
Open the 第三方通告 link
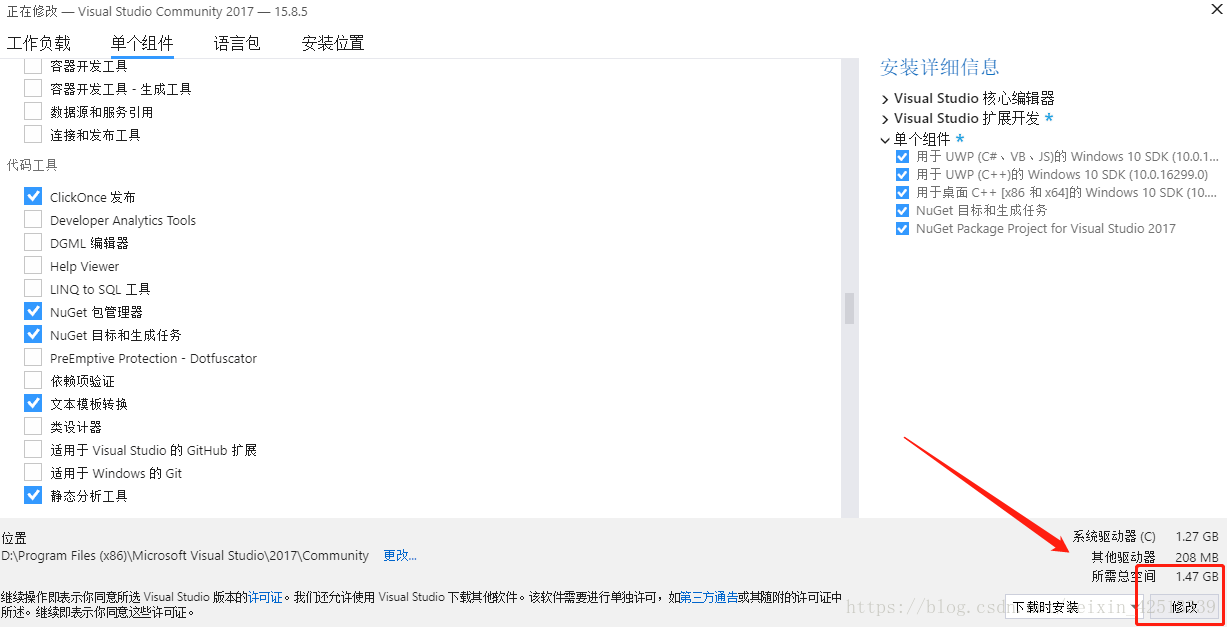click(708, 597)
